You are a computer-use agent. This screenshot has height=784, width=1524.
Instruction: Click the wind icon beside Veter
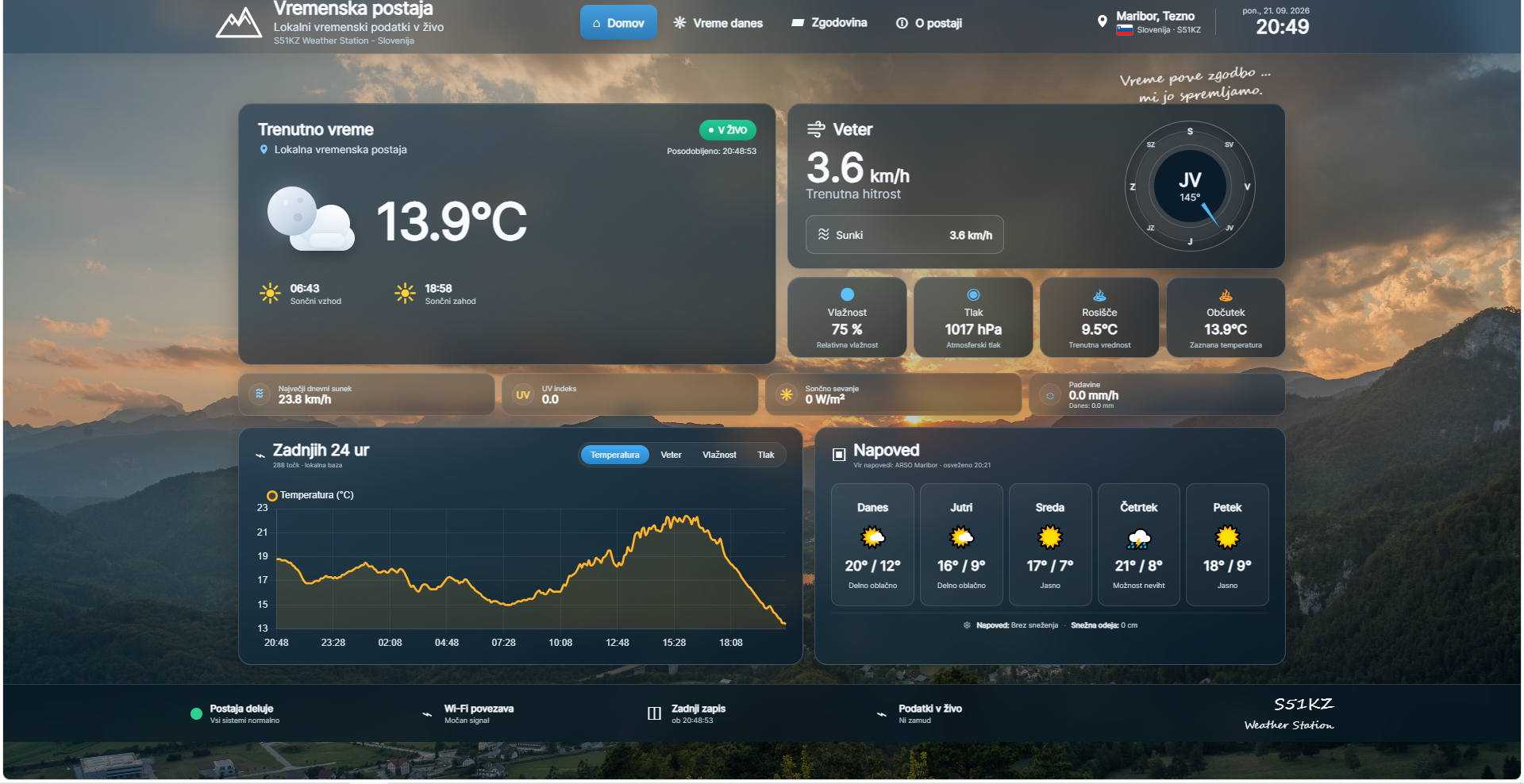tap(816, 129)
